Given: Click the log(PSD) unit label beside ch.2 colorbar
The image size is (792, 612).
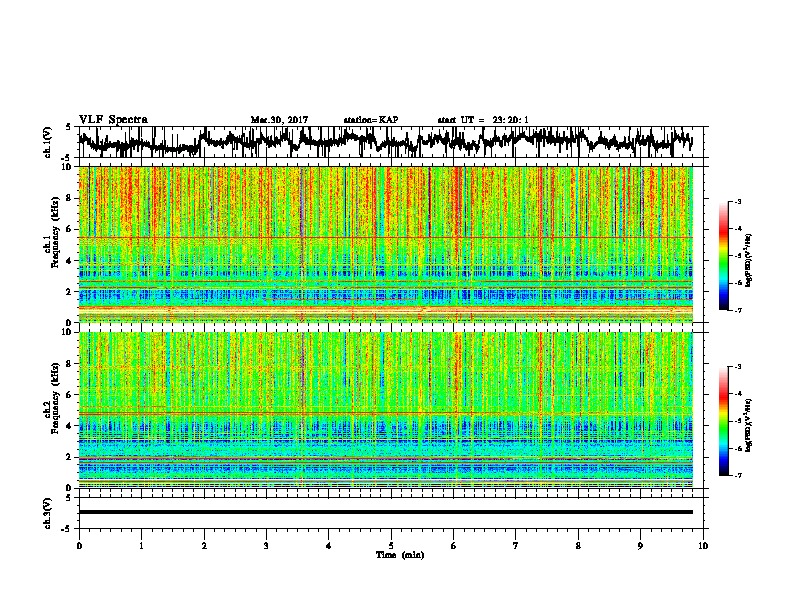Looking at the screenshot, I should pos(749,425).
